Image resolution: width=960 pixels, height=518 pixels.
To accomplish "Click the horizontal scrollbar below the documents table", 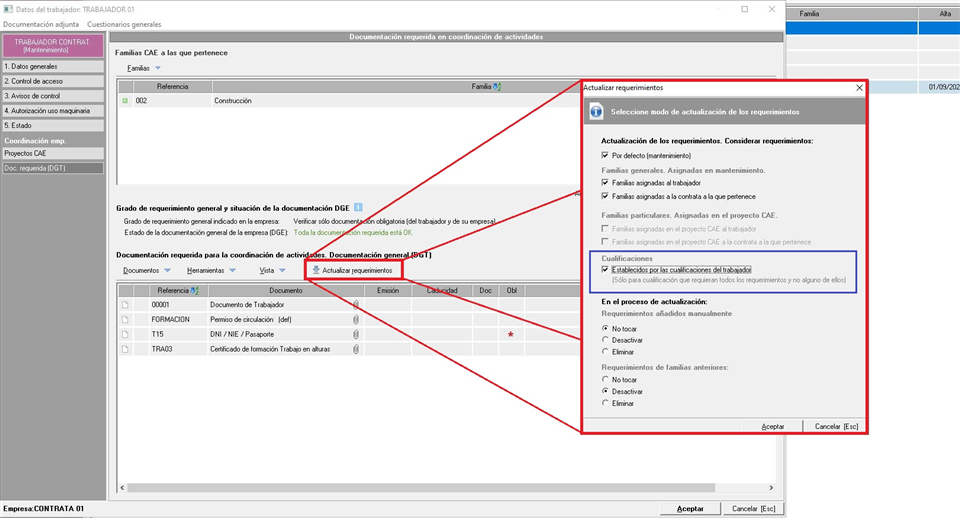I will click(x=350, y=487).
